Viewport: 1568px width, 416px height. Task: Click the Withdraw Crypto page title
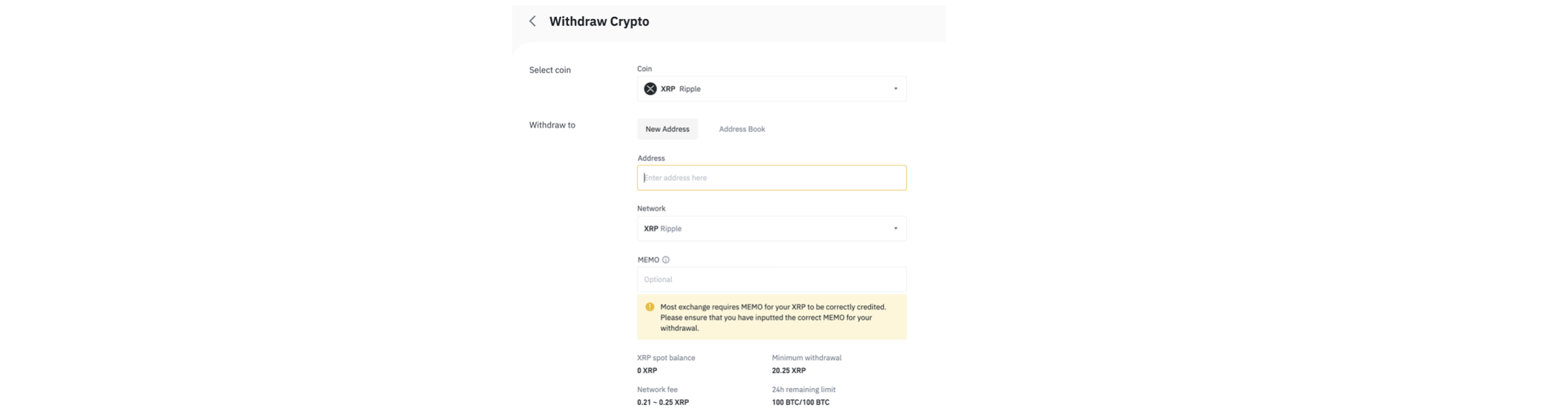click(599, 21)
